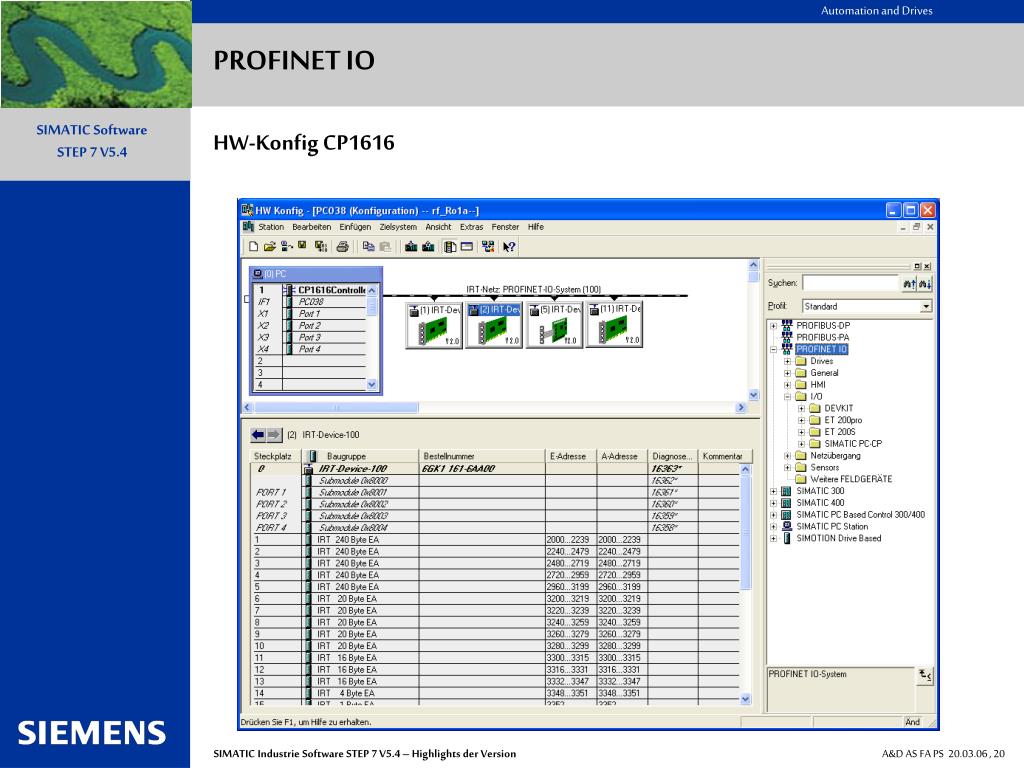Collapse the I/O folder node
The image size is (1024, 768).
[787, 396]
